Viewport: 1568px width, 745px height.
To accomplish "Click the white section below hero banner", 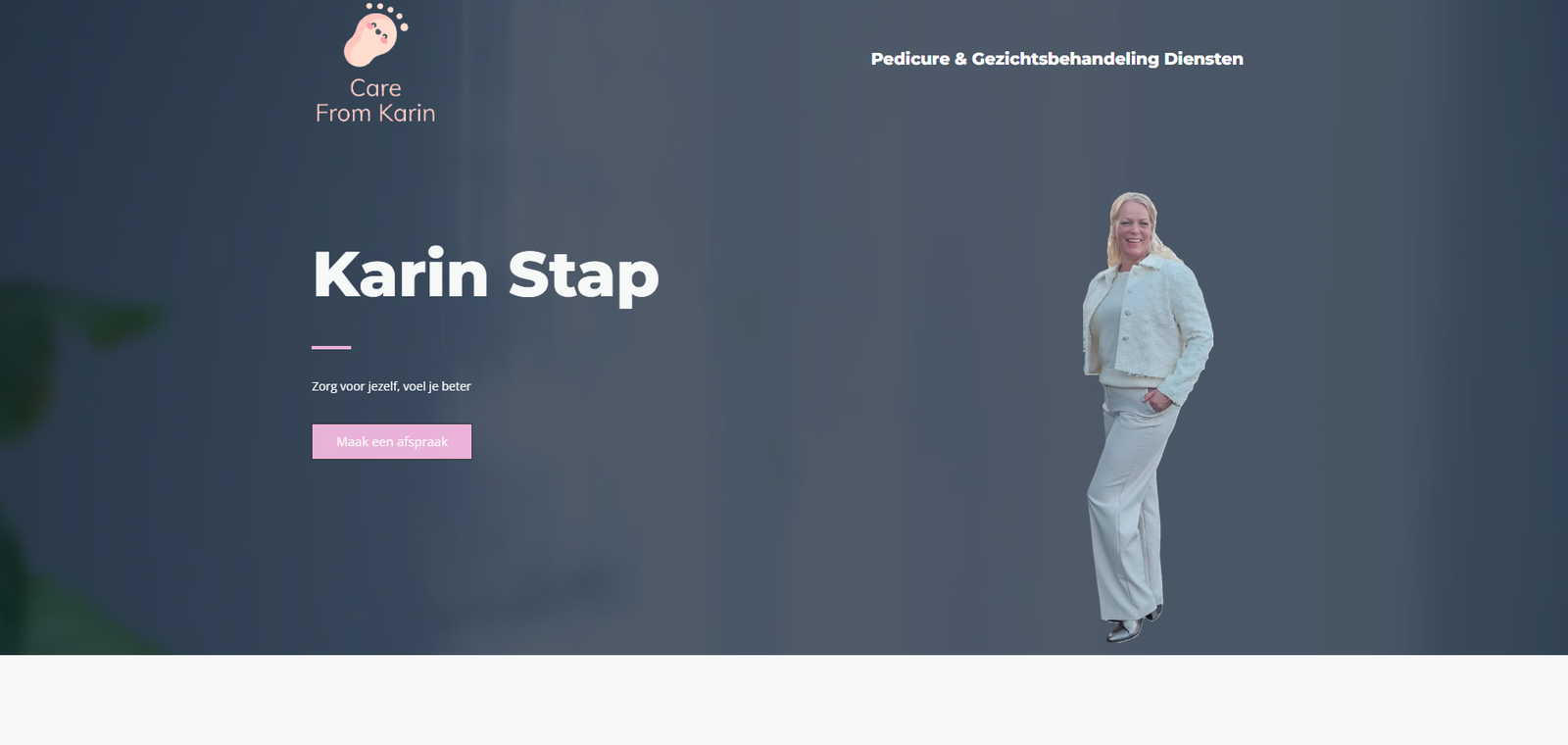I will (784, 700).
